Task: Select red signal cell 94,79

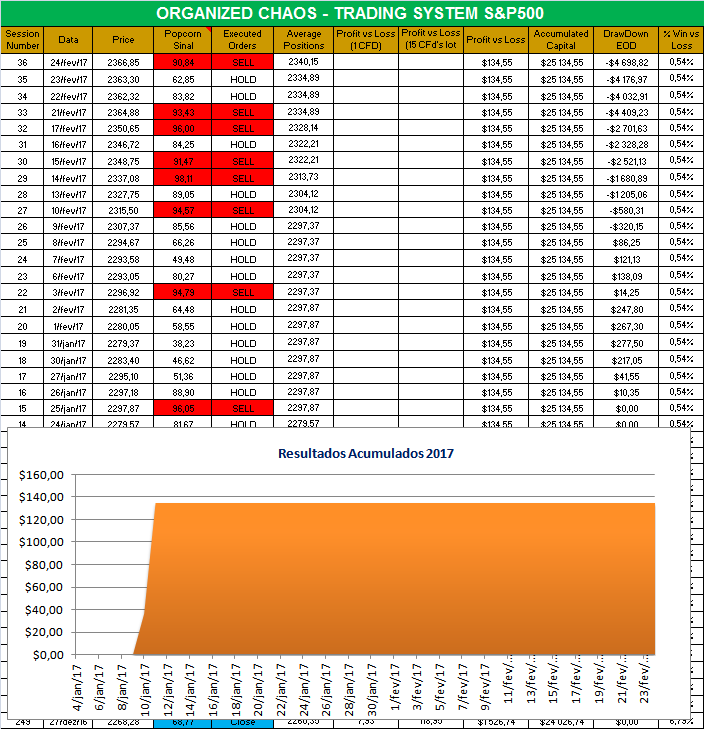Action: pos(183,292)
